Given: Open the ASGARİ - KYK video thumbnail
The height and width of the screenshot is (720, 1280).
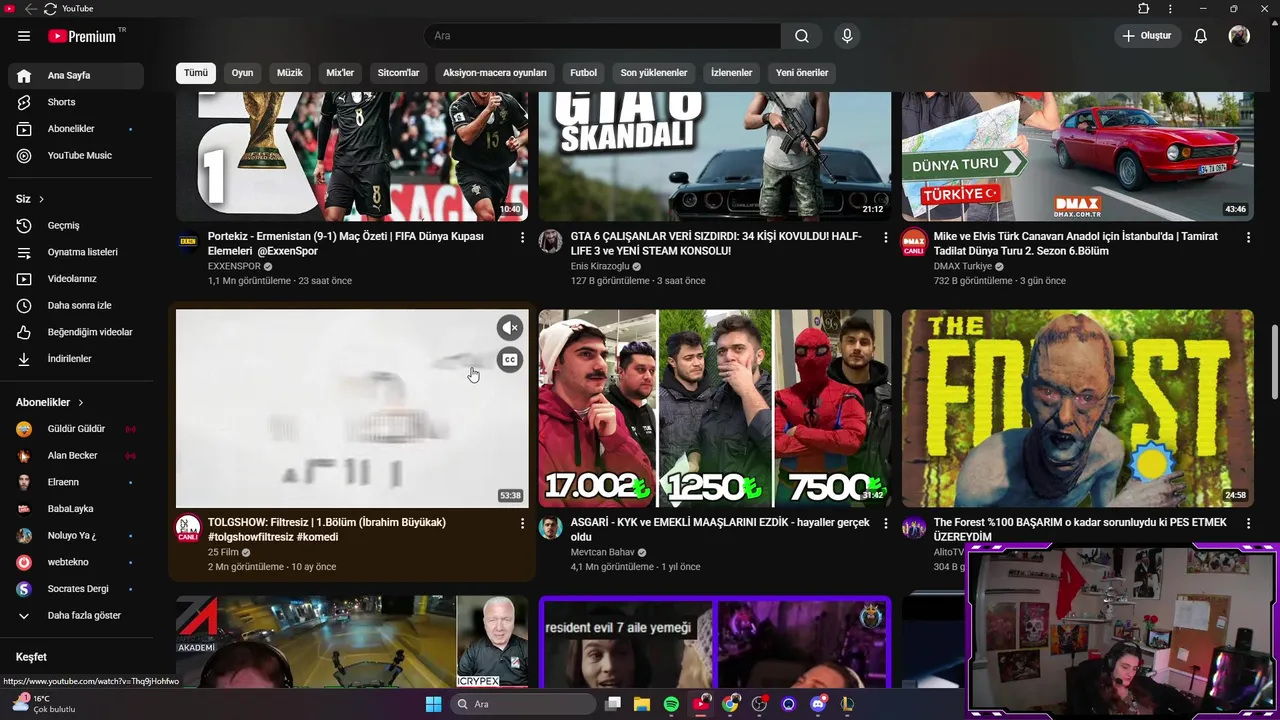Looking at the screenshot, I should pyautogui.click(x=715, y=408).
